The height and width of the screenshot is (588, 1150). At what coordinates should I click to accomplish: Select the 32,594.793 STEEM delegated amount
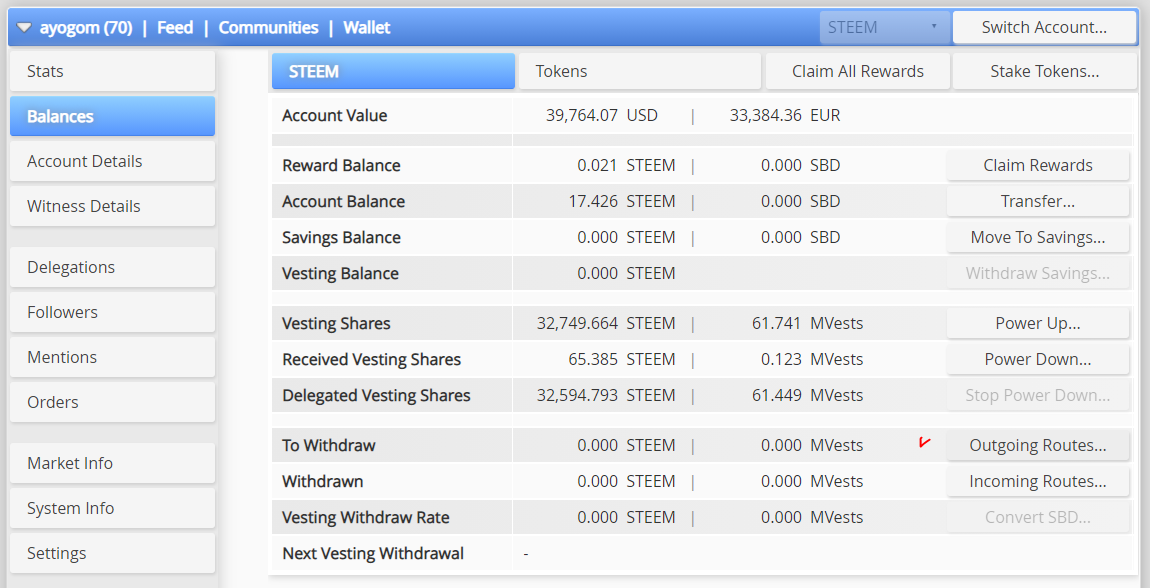[x=606, y=395]
